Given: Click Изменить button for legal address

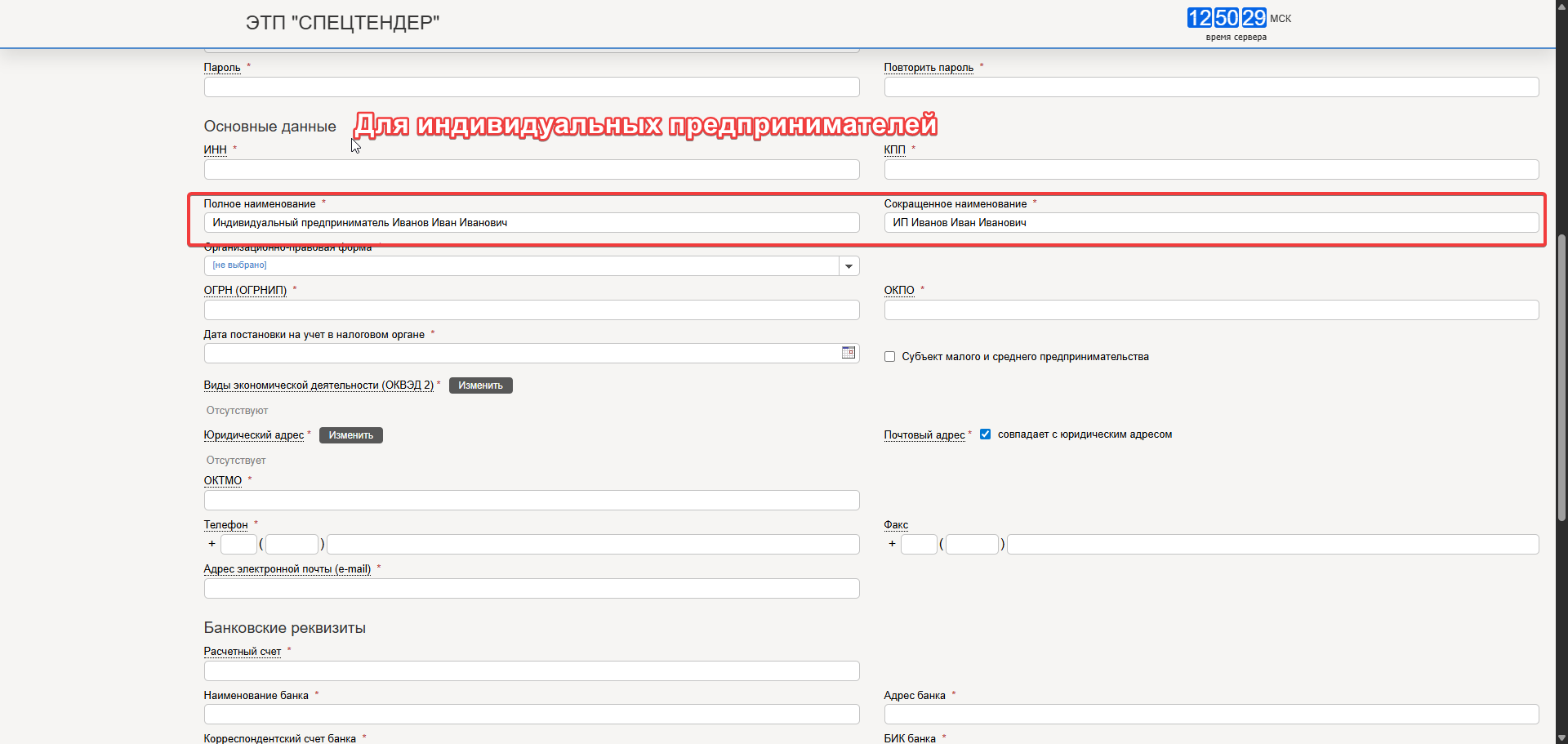Looking at the screenshot, I should click(350, 435).
